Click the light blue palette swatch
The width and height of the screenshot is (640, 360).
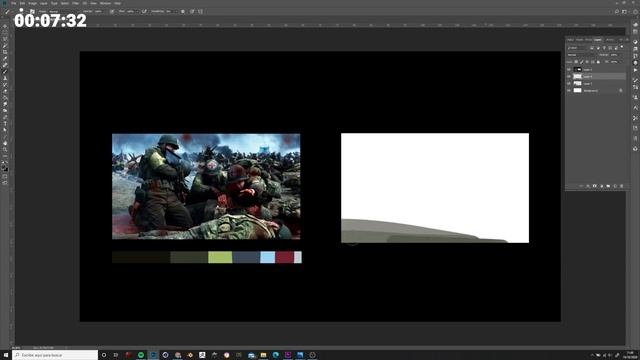click(x=267, y=257)
